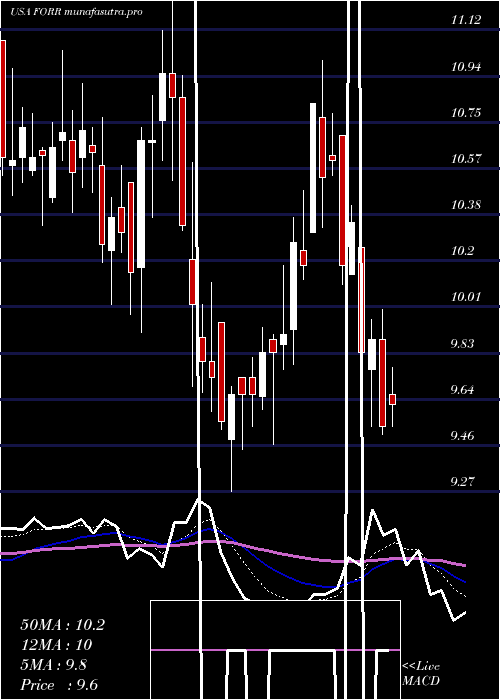Click the '5MA : 9.8' readout
Image resolution: width=500 pixels, height=700 pixels.
click(54, 665)
